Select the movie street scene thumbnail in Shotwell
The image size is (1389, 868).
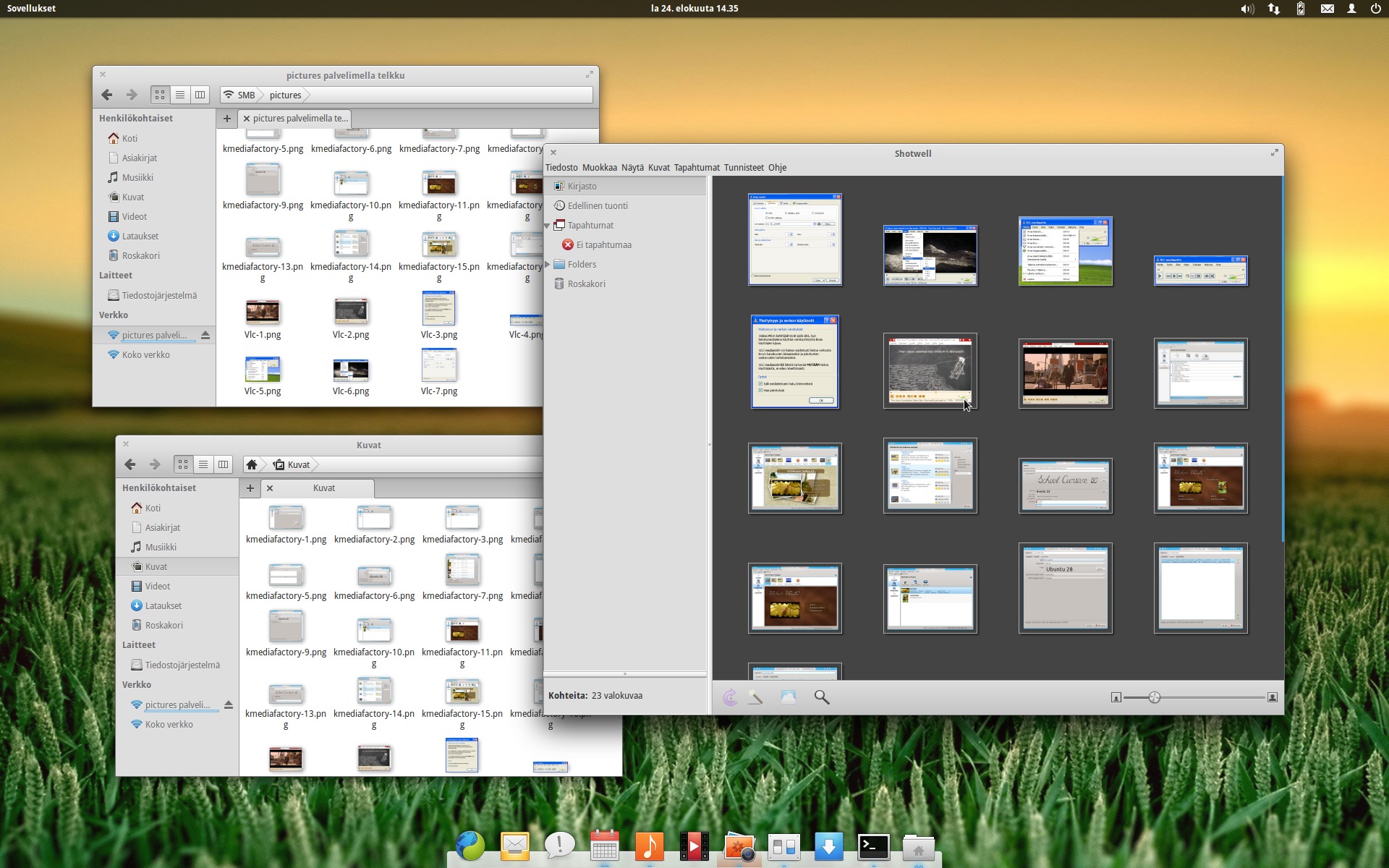pyautogui.click(x=1066, y=373)
